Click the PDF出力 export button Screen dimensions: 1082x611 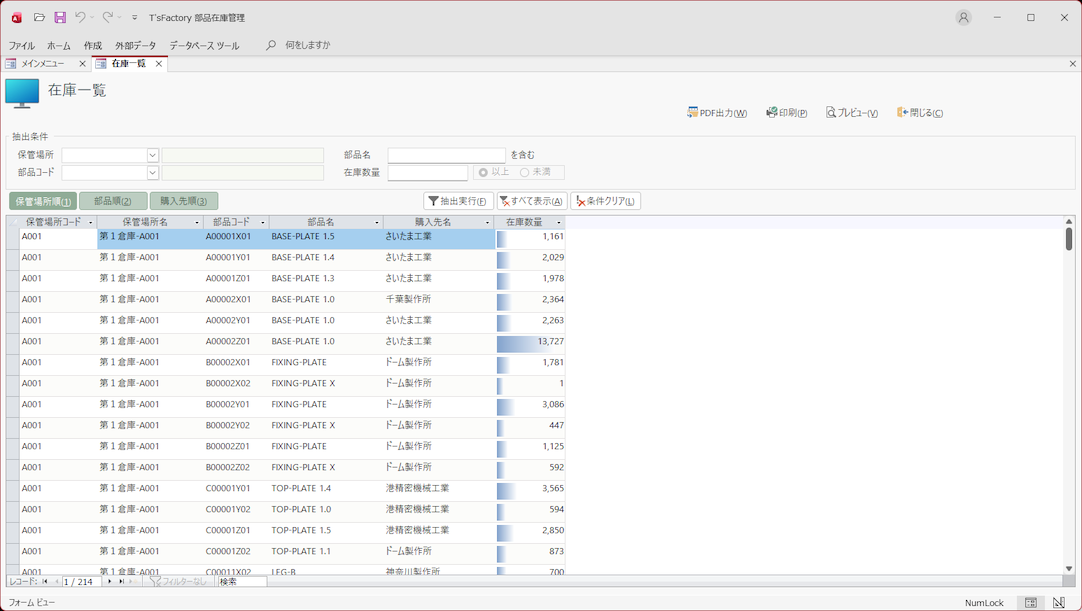[x=717, y=113]
